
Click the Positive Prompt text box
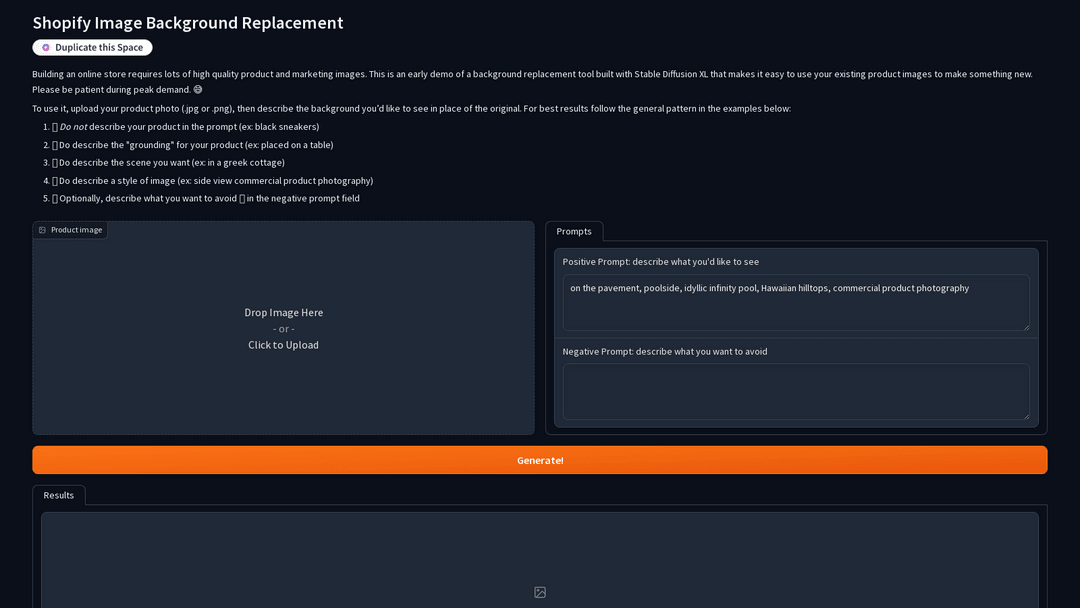click(796, 302)
